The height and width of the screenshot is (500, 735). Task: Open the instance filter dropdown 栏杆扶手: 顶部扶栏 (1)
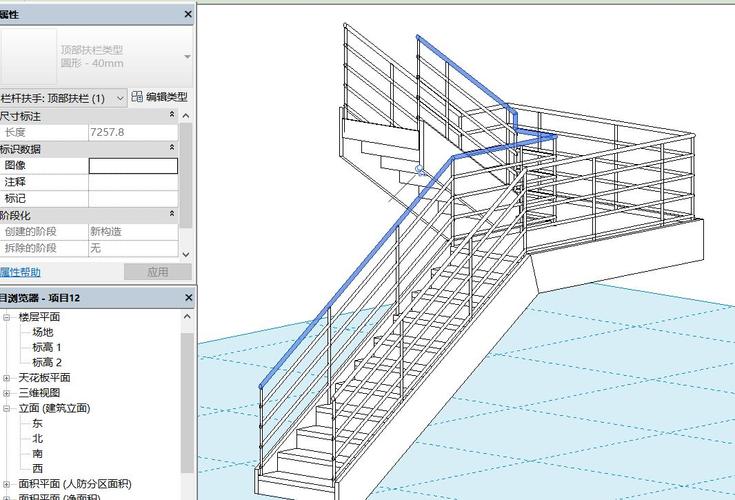63,98
